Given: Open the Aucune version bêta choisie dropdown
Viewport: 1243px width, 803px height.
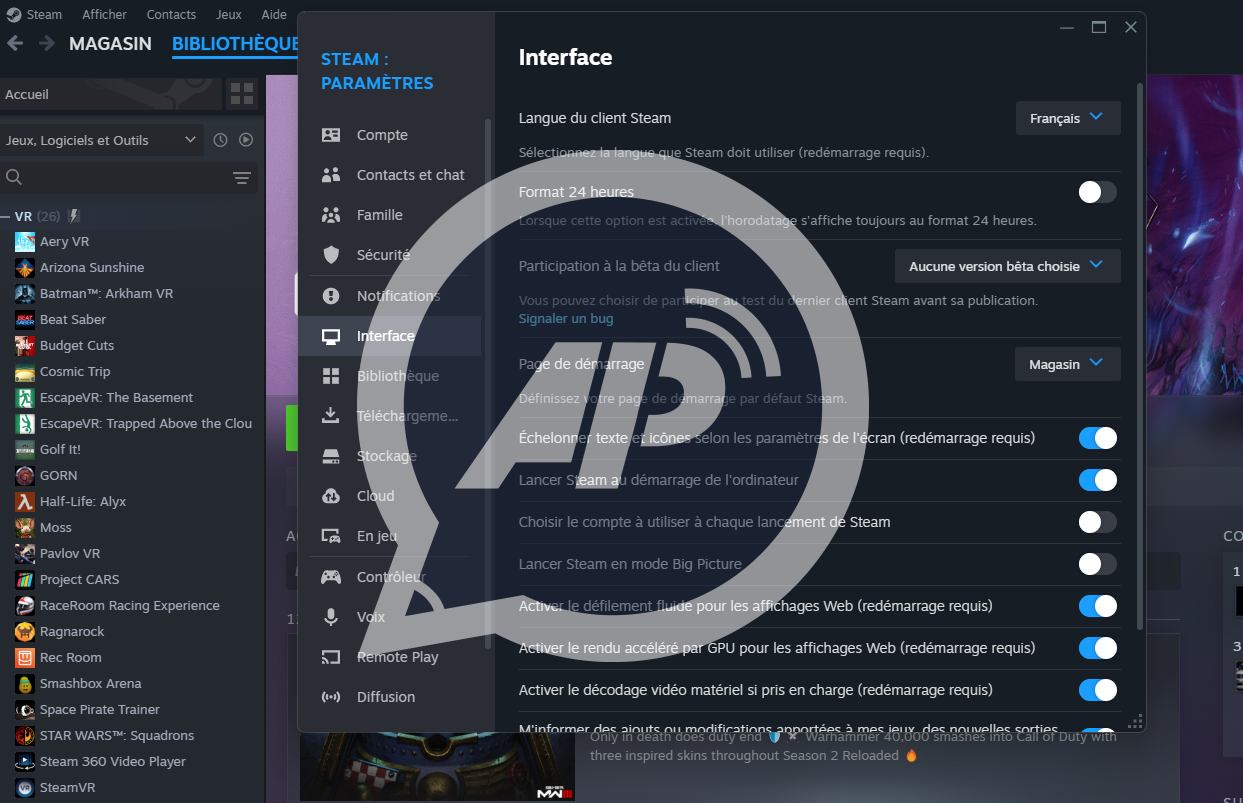Looking at the screenshot, I should click(x=1006, y=265).
